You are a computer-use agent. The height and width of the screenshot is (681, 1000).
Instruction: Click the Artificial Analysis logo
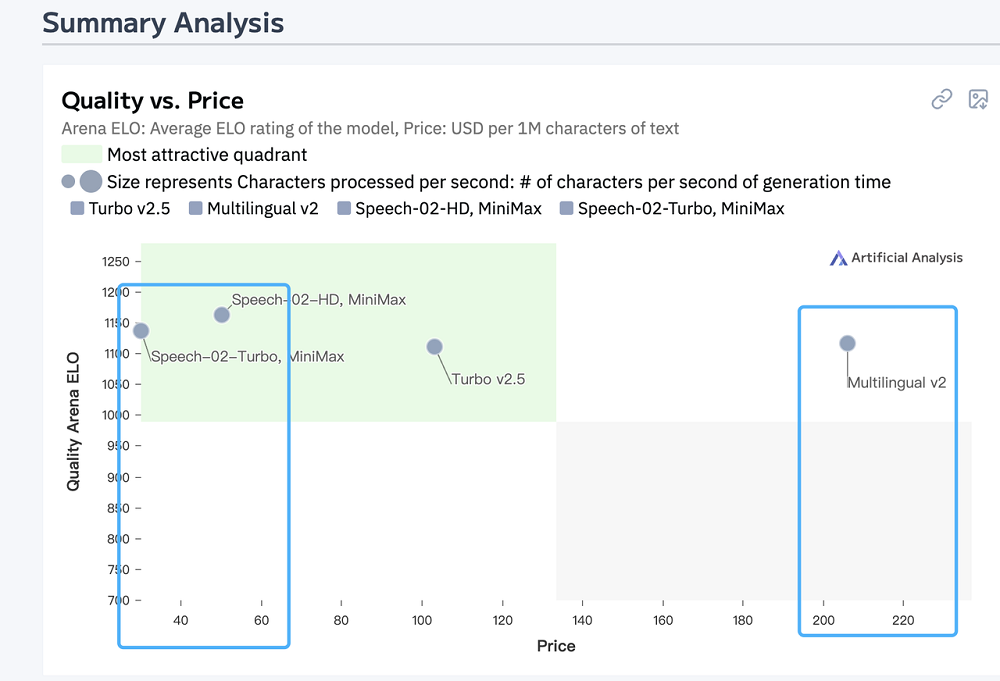click(896, 258)
